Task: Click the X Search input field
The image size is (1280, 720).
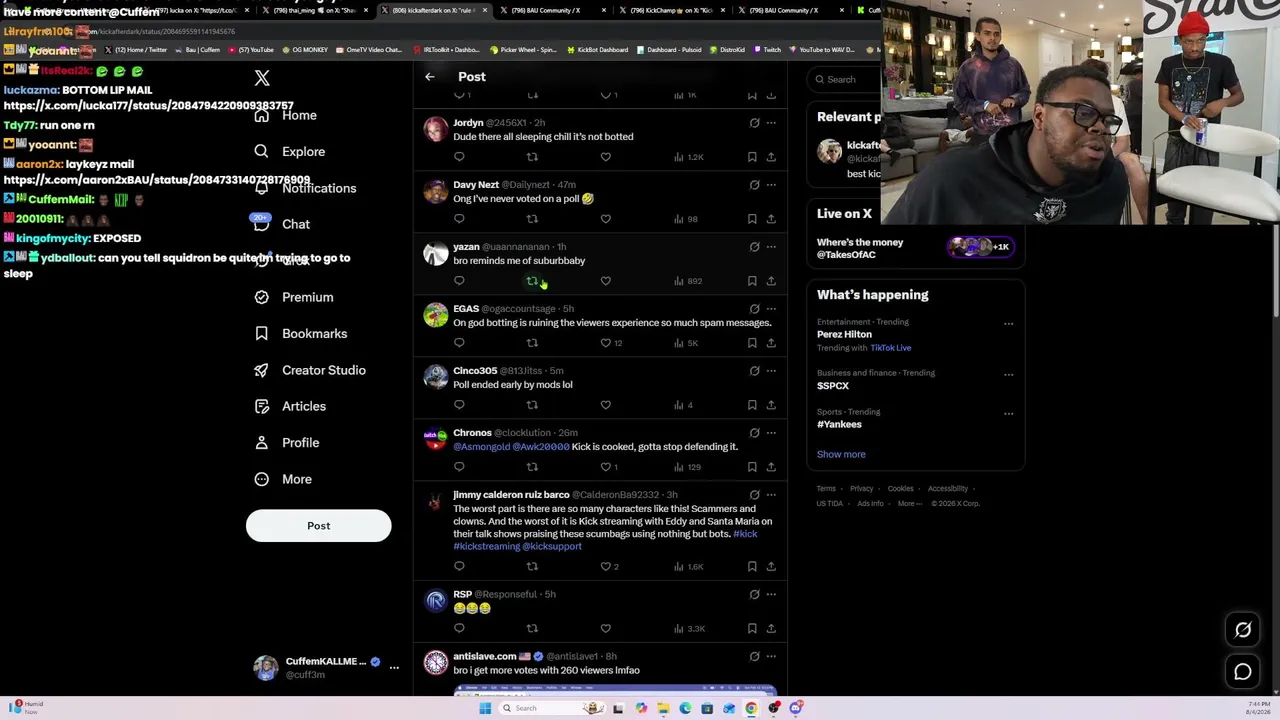Action: 846,80
